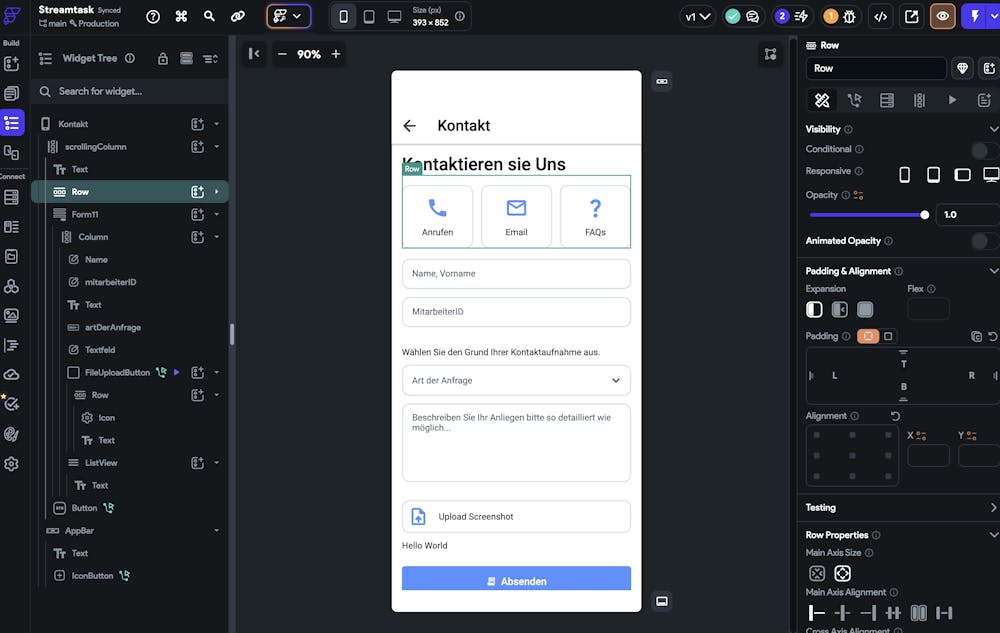The image size is (1000, 633).
Task: Lock the widget tree padlock icon
Action: [163, 59]
